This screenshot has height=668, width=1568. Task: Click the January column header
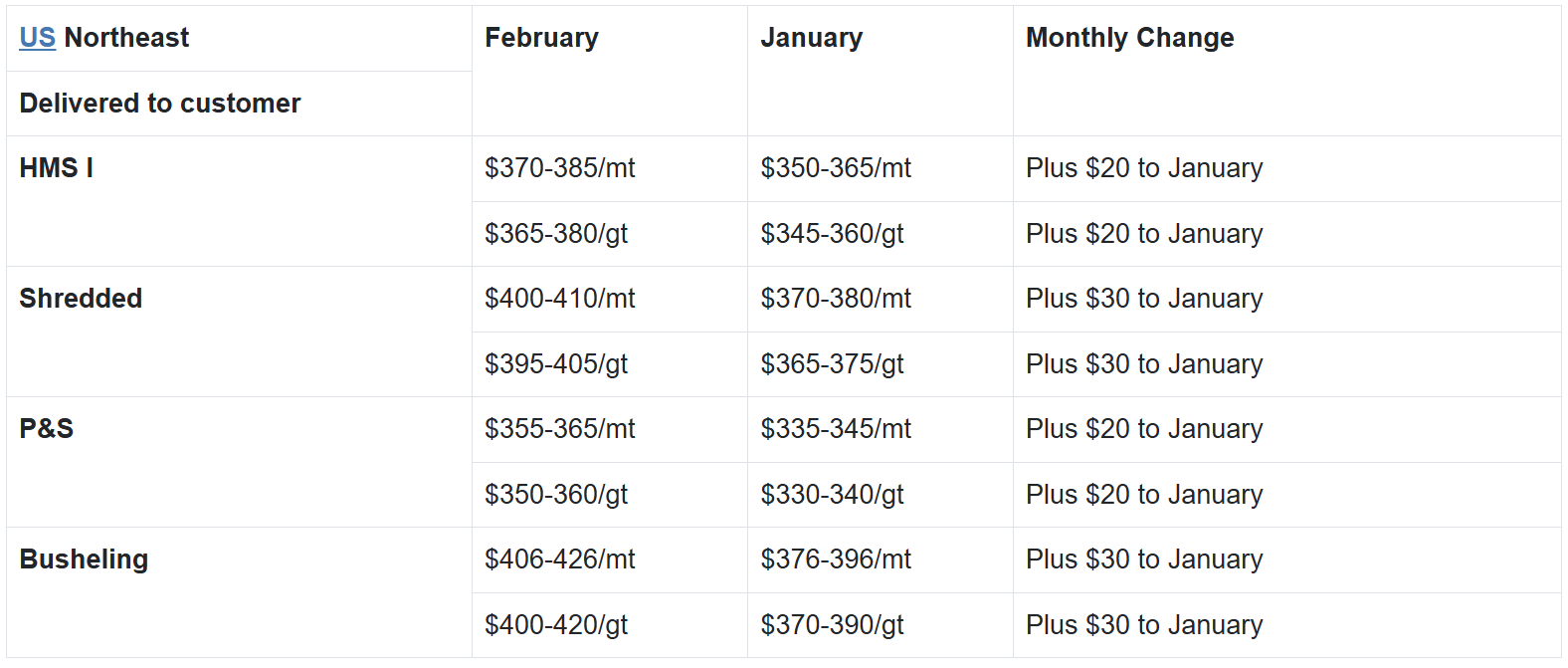(811, 38)
